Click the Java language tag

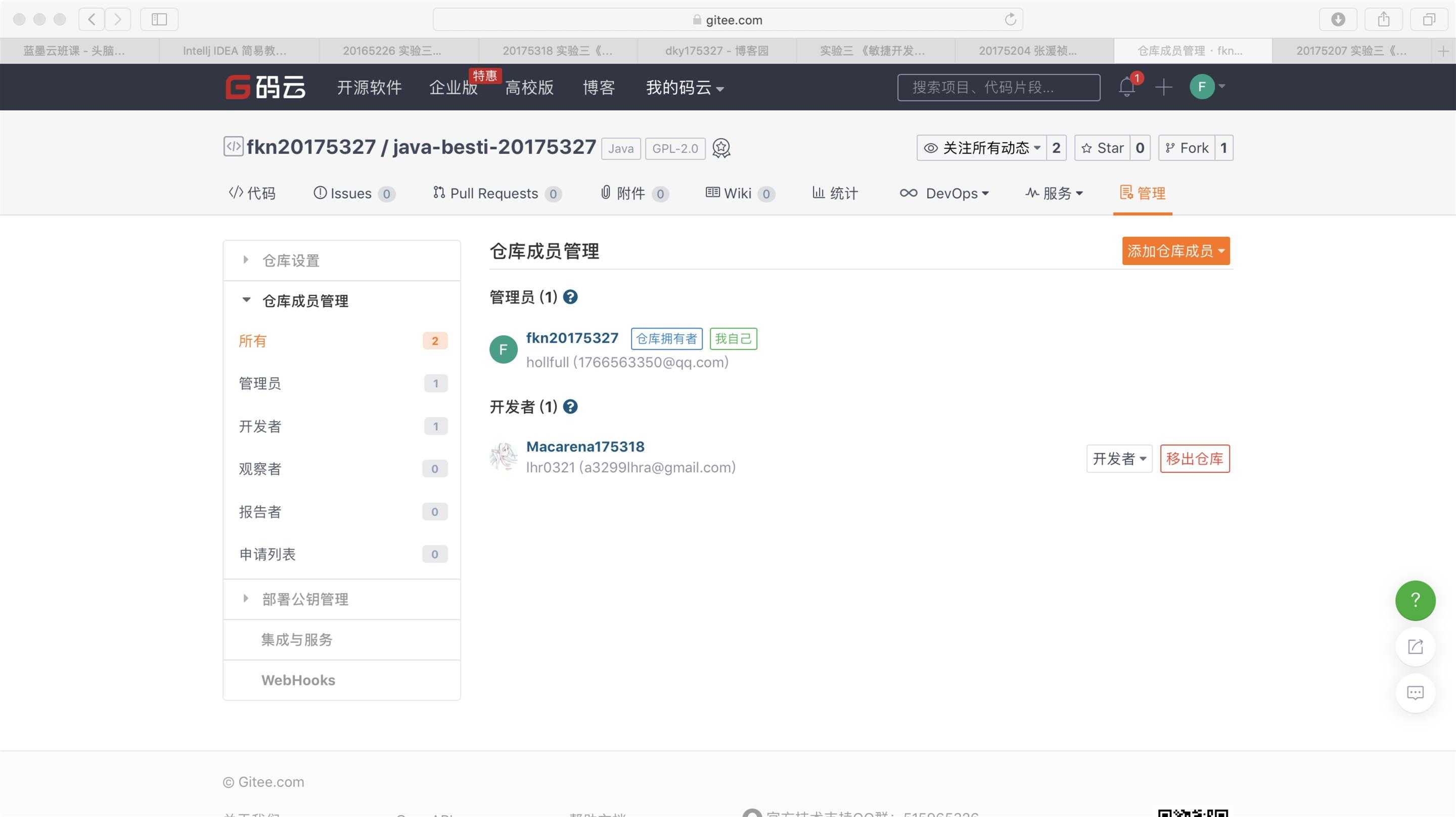click(621, 149)
